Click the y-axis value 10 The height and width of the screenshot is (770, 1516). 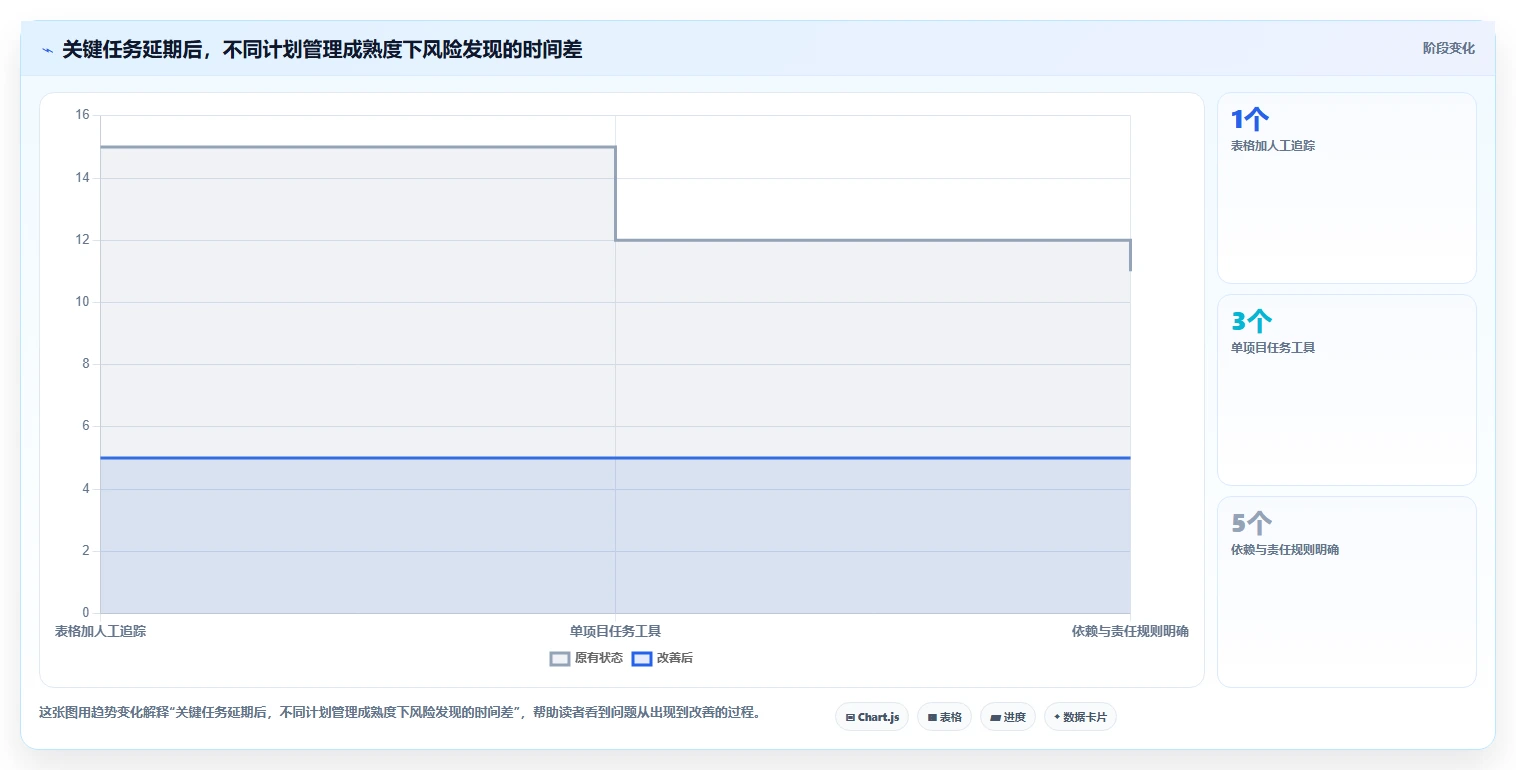click(82, 302)
